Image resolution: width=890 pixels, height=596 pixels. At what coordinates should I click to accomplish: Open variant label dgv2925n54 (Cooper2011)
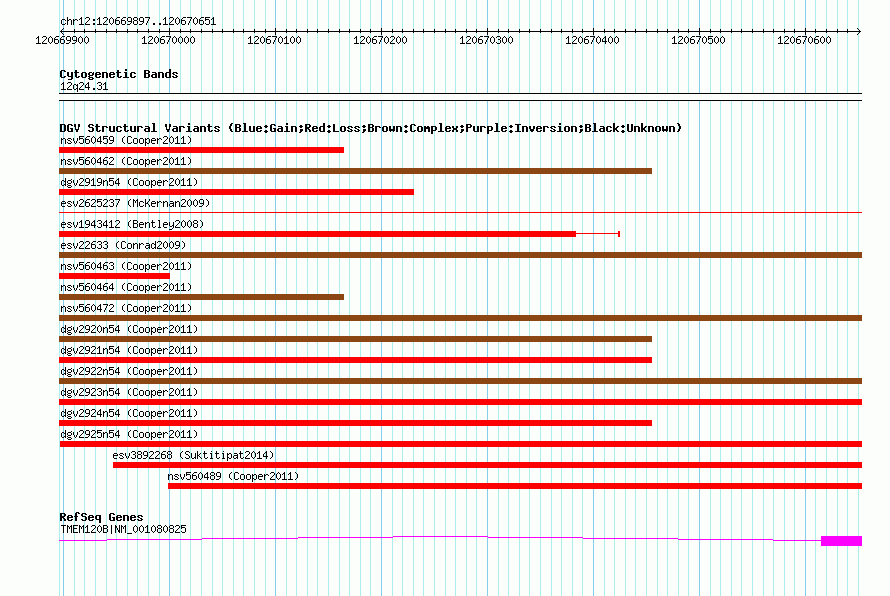(129, 434)
